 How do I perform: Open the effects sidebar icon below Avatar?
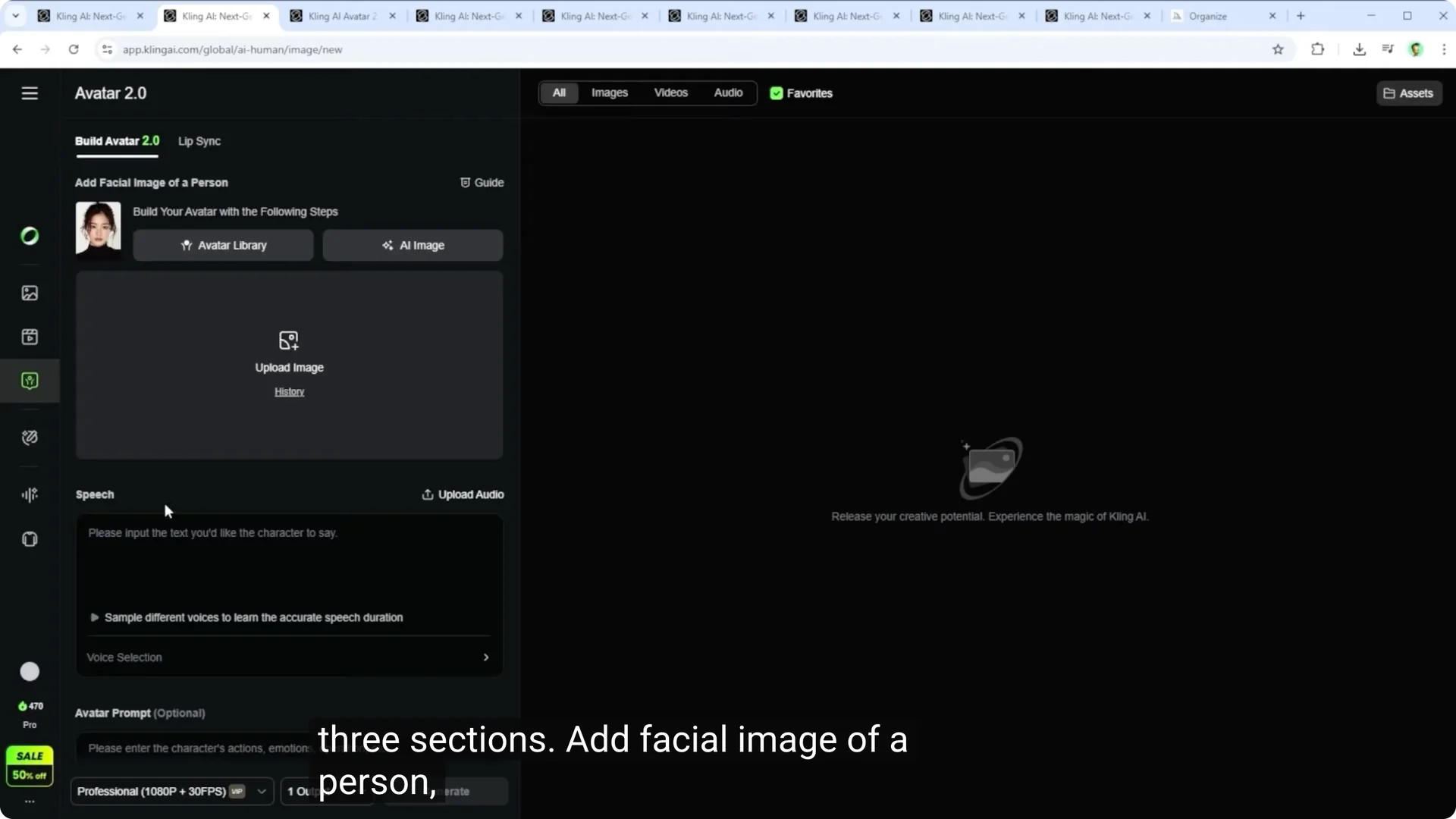tap(30, 438)
